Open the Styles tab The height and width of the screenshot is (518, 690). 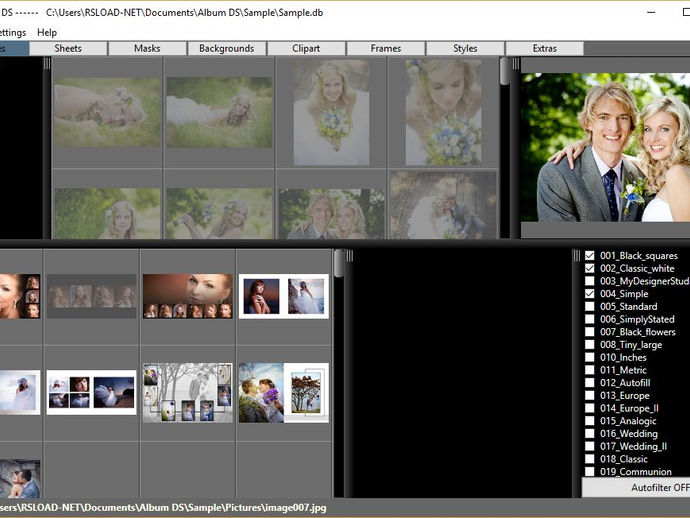(465, 48)
